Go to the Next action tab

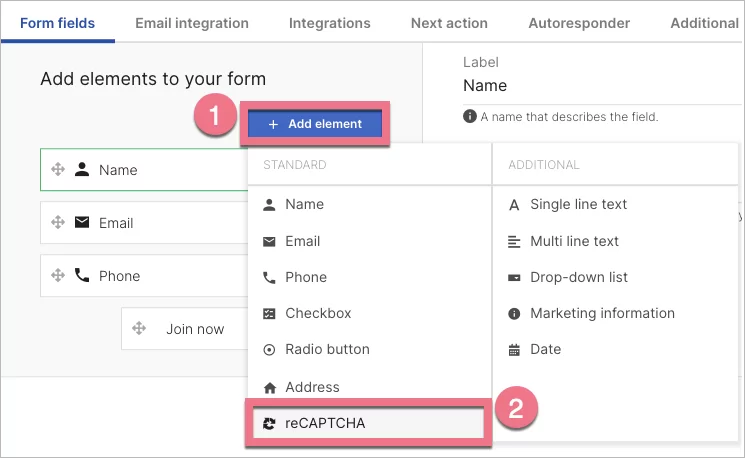pos(449,23)
